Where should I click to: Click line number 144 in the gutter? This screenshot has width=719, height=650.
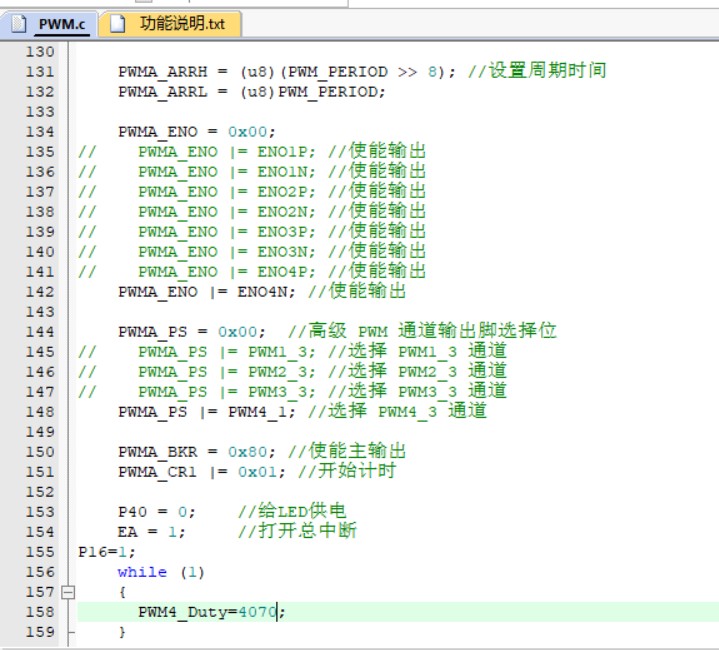[39, 332]
